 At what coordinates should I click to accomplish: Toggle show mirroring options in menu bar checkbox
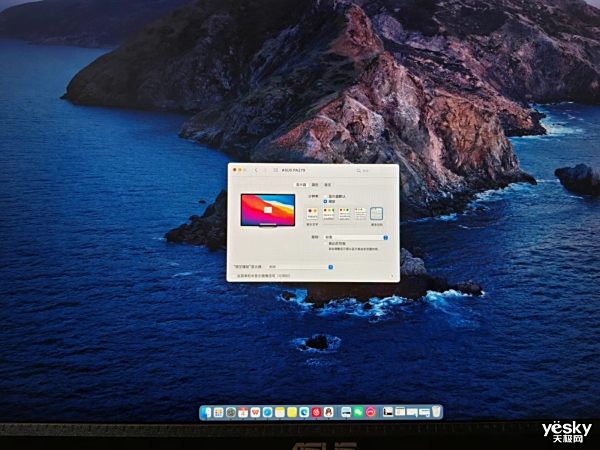234,276
